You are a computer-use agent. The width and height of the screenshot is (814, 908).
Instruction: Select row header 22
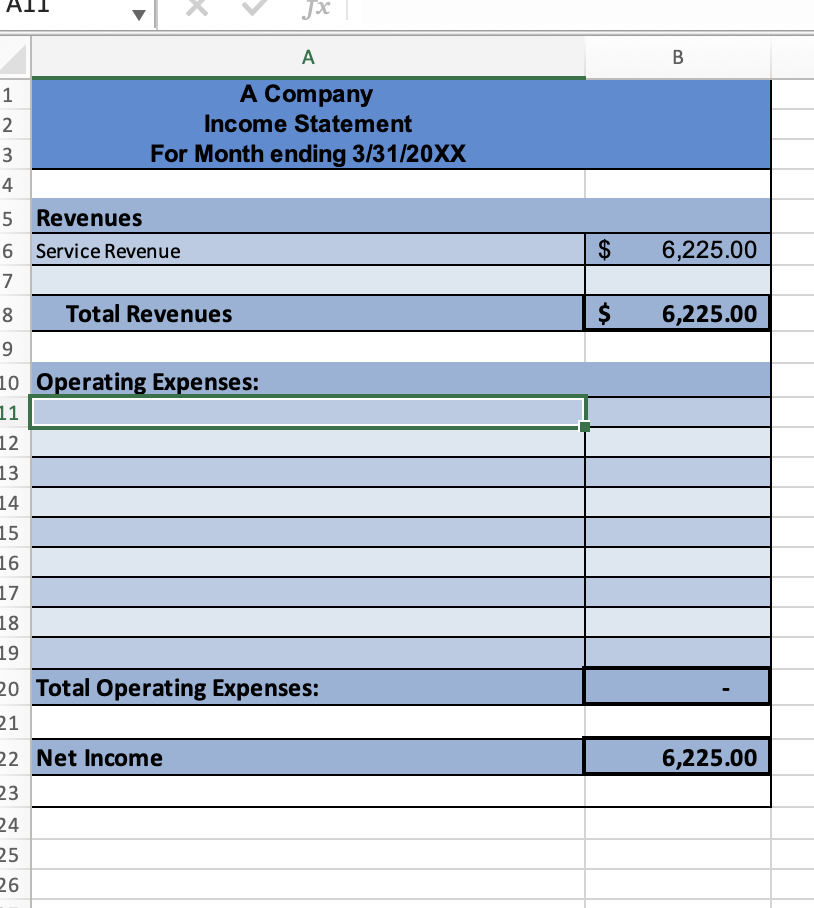(14, 757)
